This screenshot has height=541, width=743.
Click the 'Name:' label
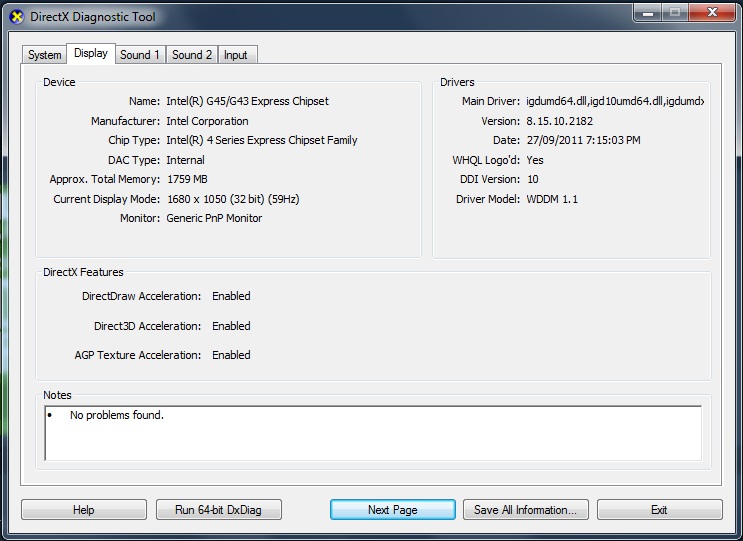145,101
